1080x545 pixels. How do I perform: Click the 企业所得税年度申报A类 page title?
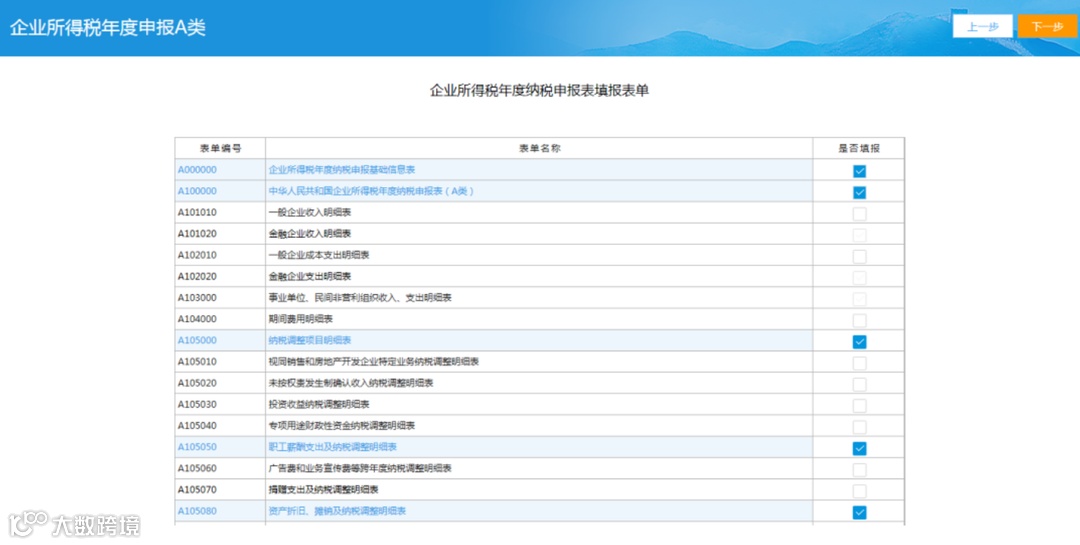(x=107, y=28)
